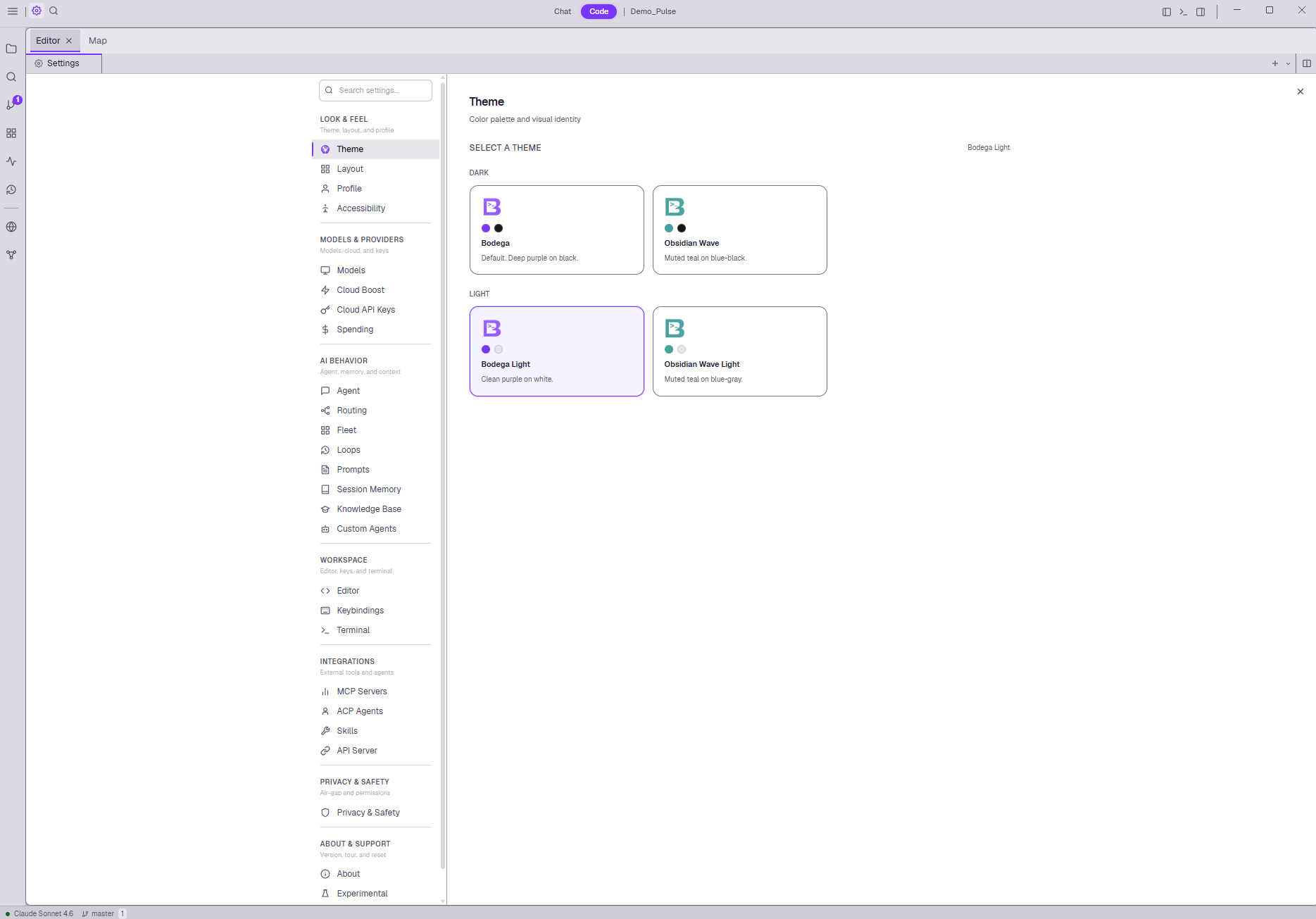Open Theme settings in sidebar
Image resolution: width=1316 pixels, height=919 pixels.
coord(375,149)
